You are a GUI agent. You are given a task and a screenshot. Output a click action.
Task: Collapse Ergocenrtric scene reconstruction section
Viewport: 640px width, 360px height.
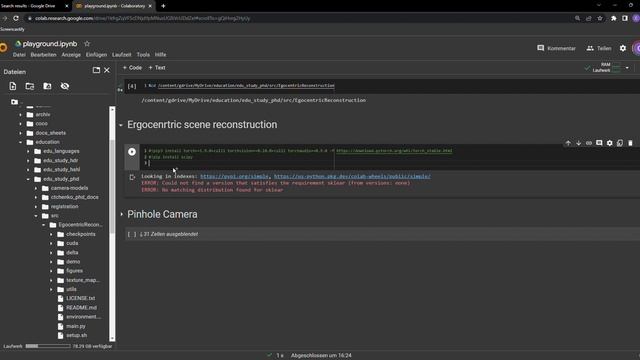coord(121,125)
